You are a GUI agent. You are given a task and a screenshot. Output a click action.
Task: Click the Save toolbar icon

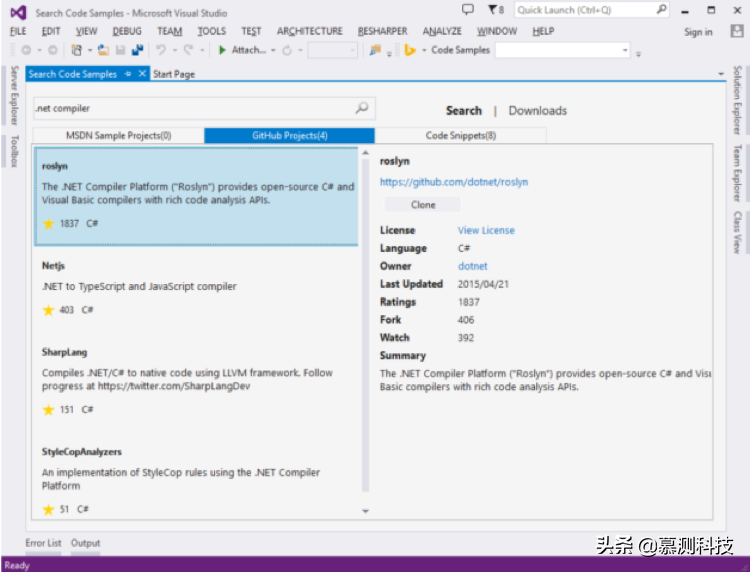121,50
